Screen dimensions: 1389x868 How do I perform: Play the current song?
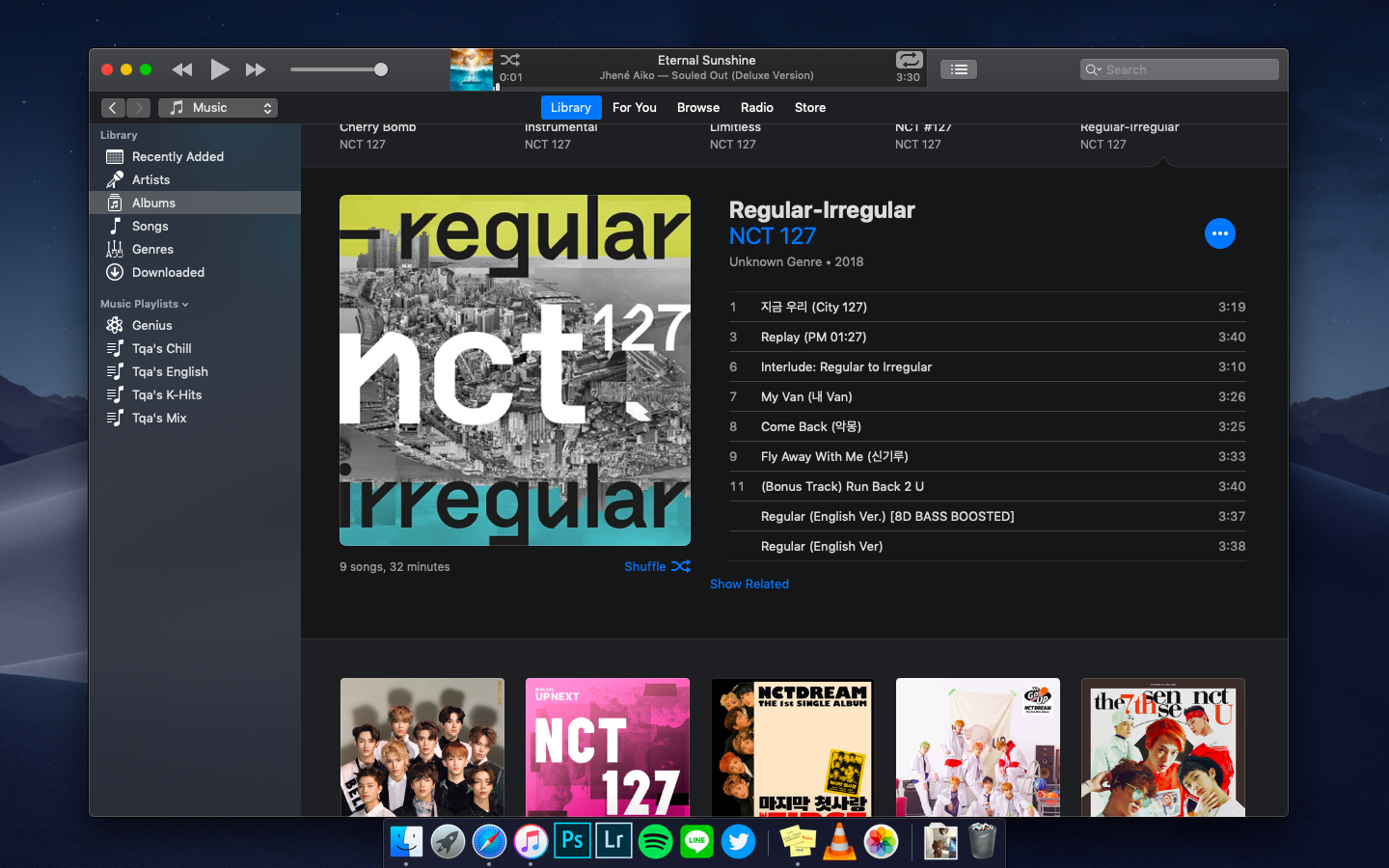220,69
